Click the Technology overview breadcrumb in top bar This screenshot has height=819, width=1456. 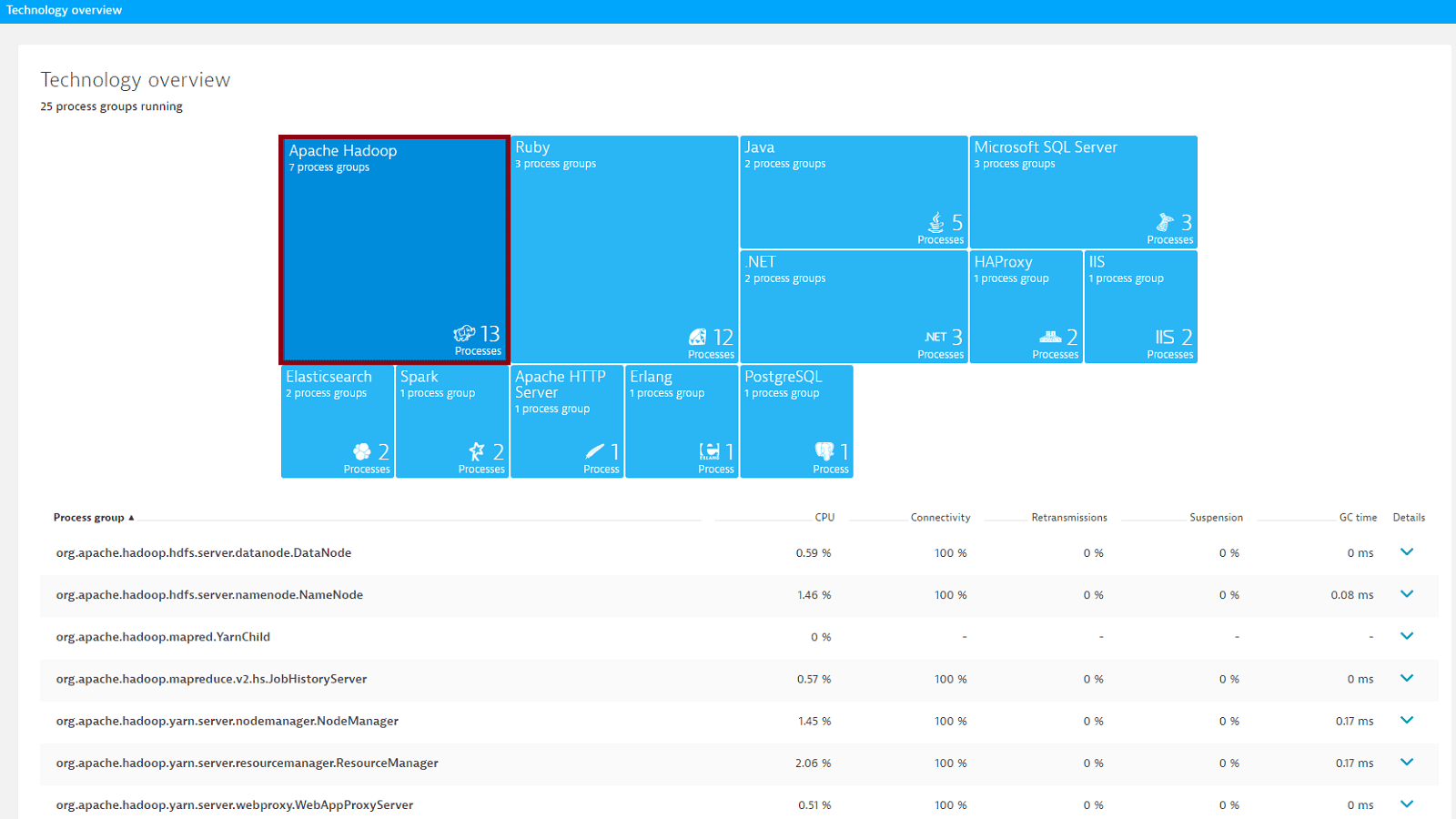(64, 10)
